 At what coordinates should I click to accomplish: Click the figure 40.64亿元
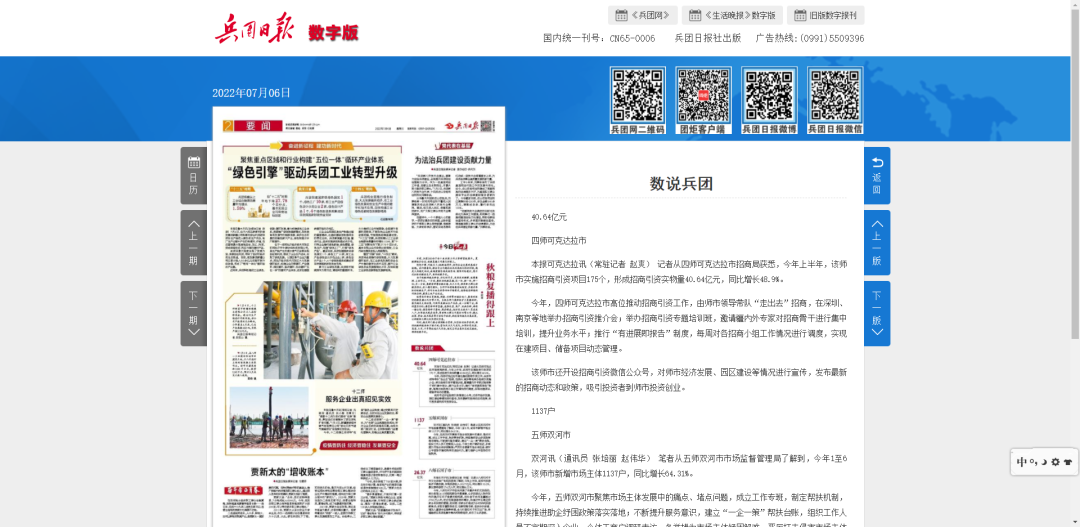point(549,217)
